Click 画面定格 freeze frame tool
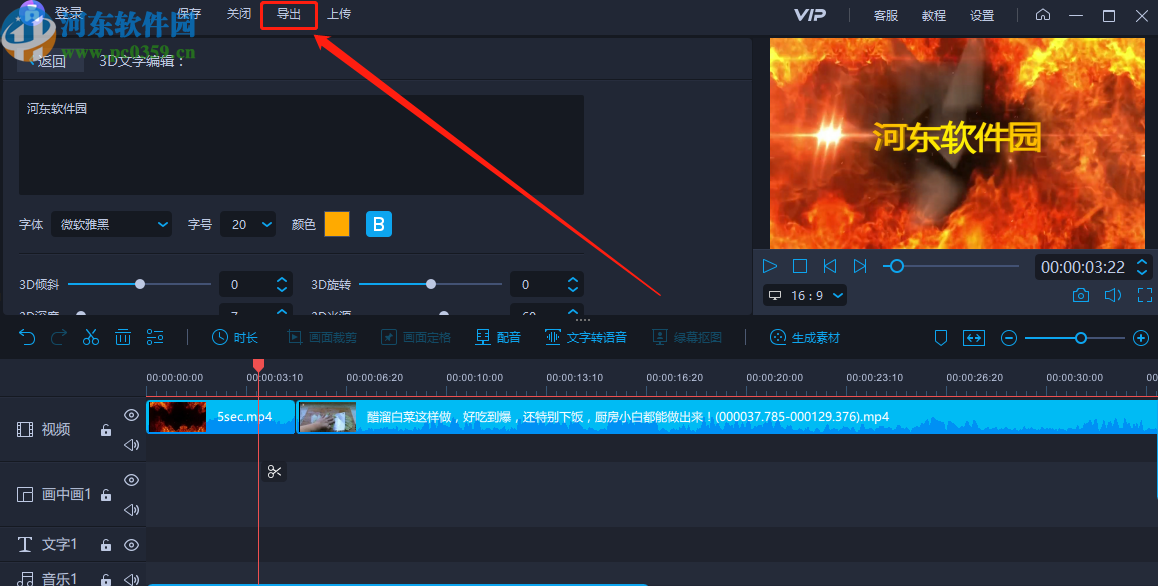The height and width of the screenshot is (586, 1158). [x=416, y=338]
